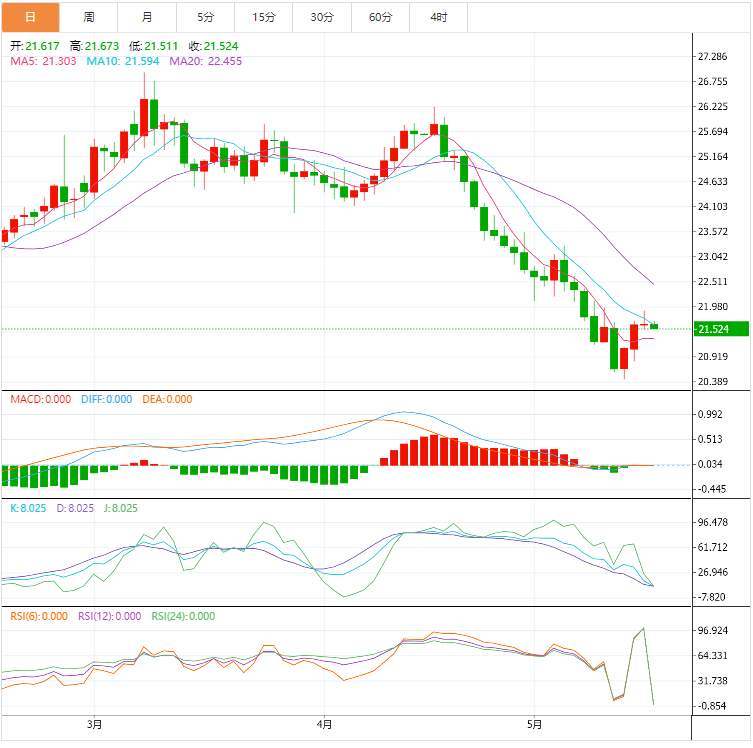
Task: Switch to the 月 monthly tab
Action: coord(147,17)
